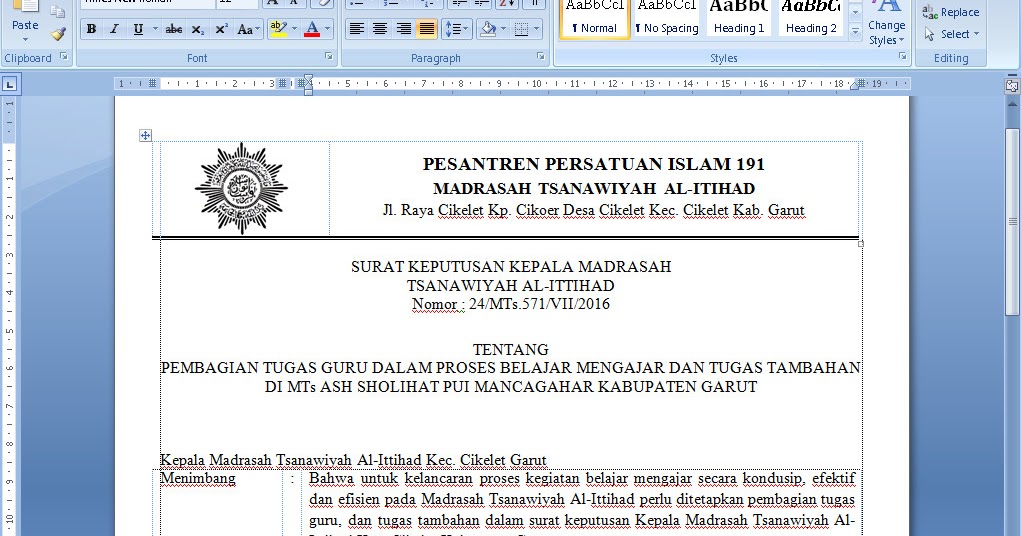The height and width of the screenshot is (536, 1021).
Task: Click the word 'Menimbang' in the table
Action: pyautogui.click(x=198, y=479)
